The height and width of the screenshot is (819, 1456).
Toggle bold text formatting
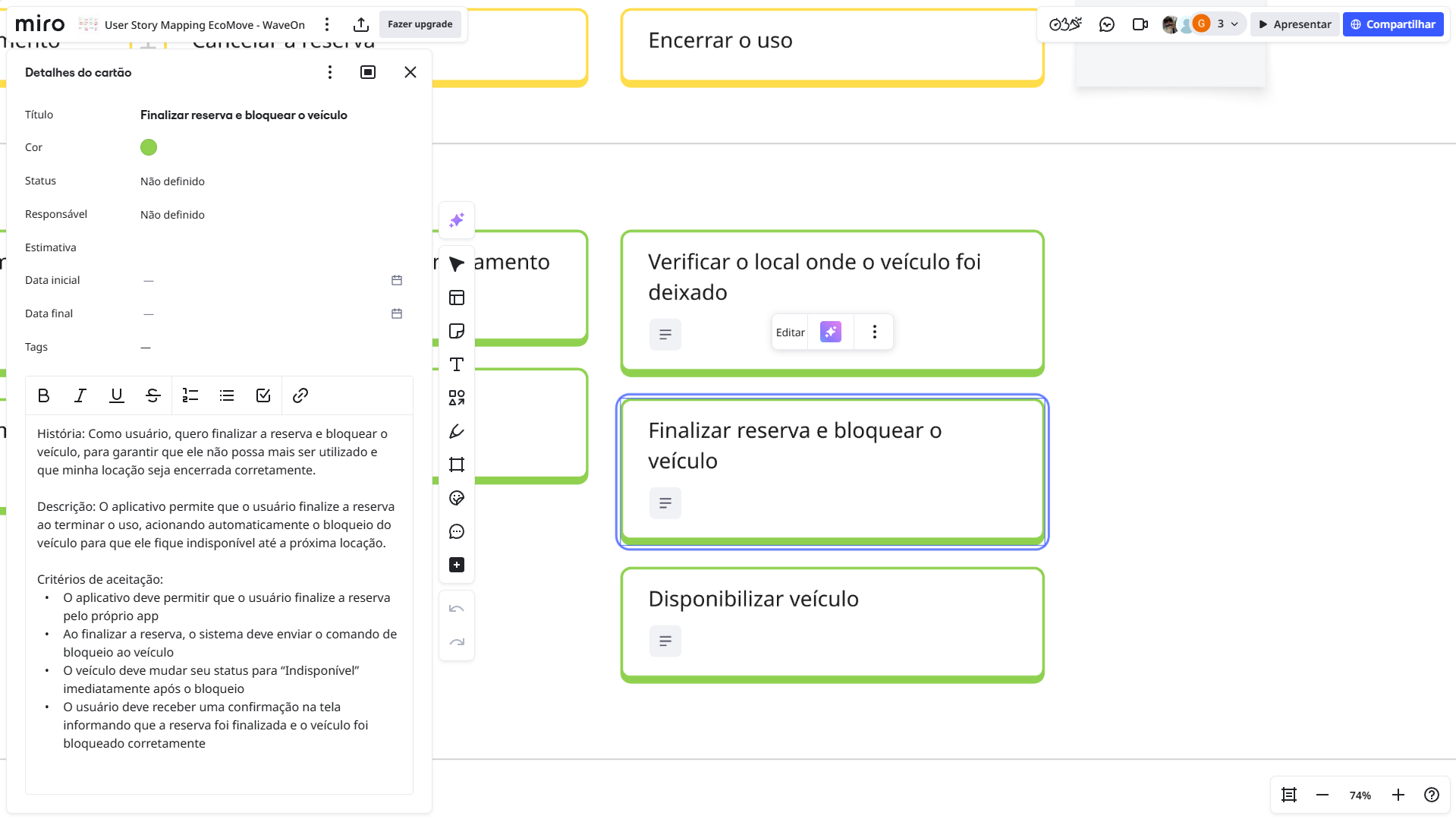pos(43,395)
